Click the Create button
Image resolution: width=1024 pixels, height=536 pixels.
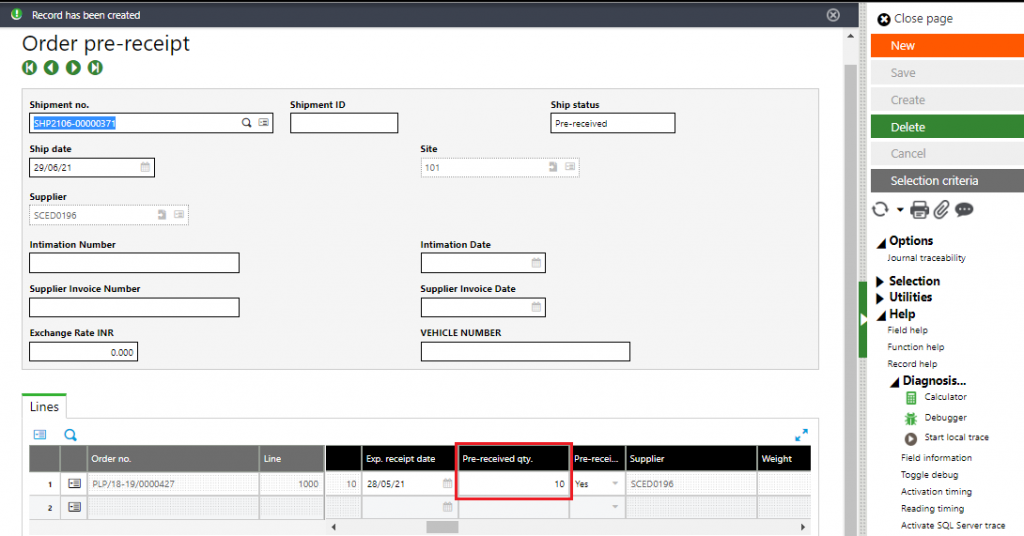tap(947, 100)
